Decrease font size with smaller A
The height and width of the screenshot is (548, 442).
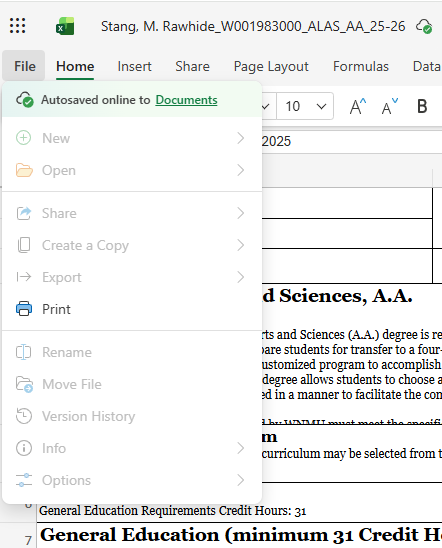click(390, 106)
